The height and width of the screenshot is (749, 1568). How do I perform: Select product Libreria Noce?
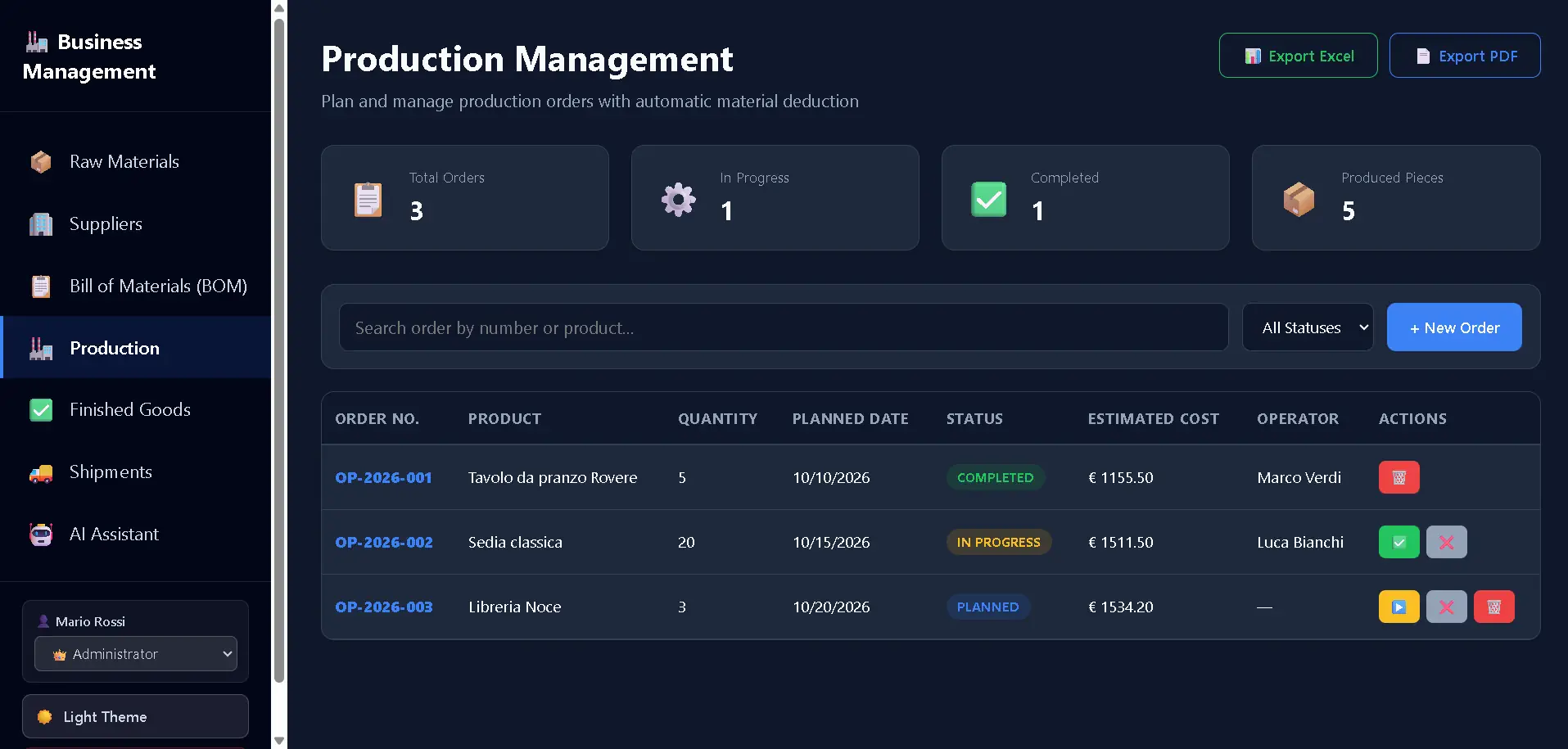[x=515, y=607]
